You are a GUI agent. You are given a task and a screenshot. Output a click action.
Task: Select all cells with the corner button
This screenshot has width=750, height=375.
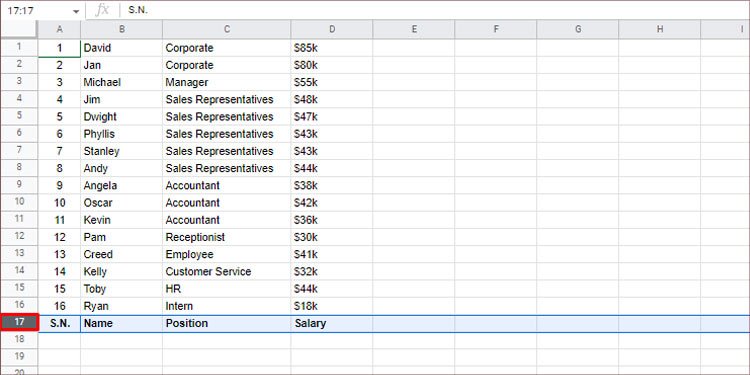click(19, 29)
